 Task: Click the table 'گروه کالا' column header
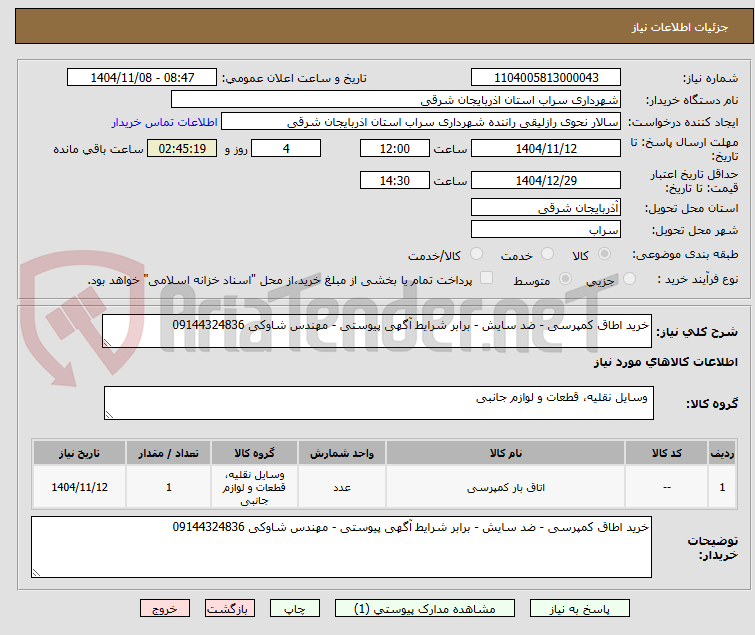[x=254, y=453]
